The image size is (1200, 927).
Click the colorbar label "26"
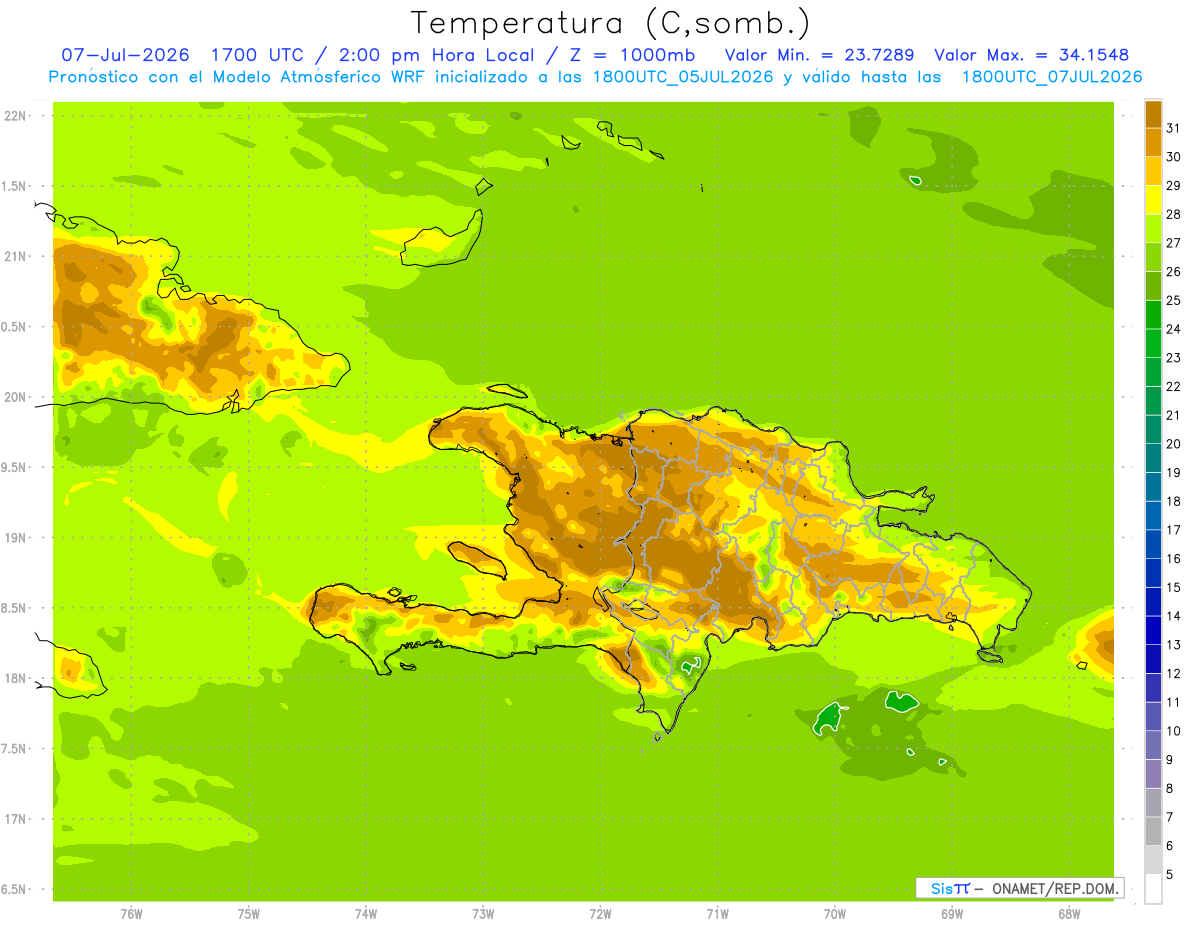(x=1174, y=271)
